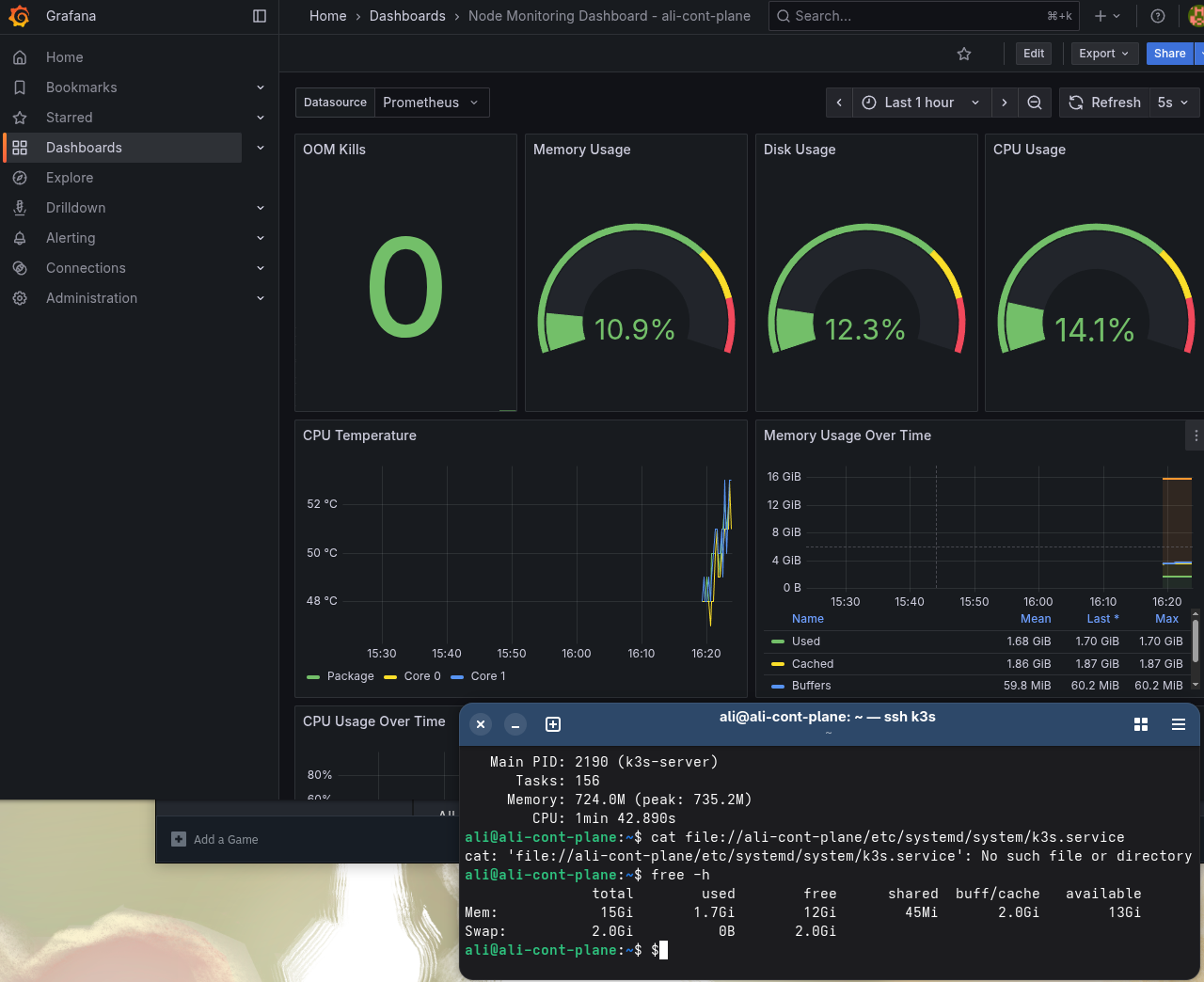1204x982 pixels.
Task: Shift time range backward with left arrow
Action: [839, 103]
